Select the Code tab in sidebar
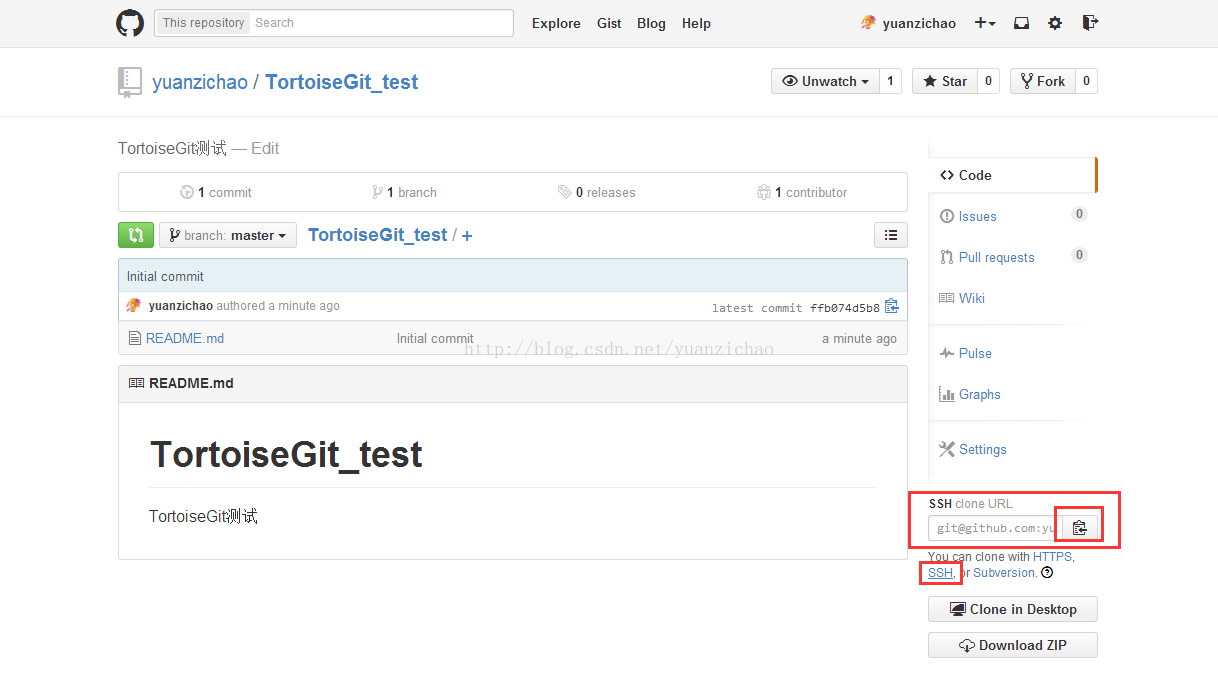Image resolution: width=1218 pixels, height=676 pixels. (x=1013, y=175)
